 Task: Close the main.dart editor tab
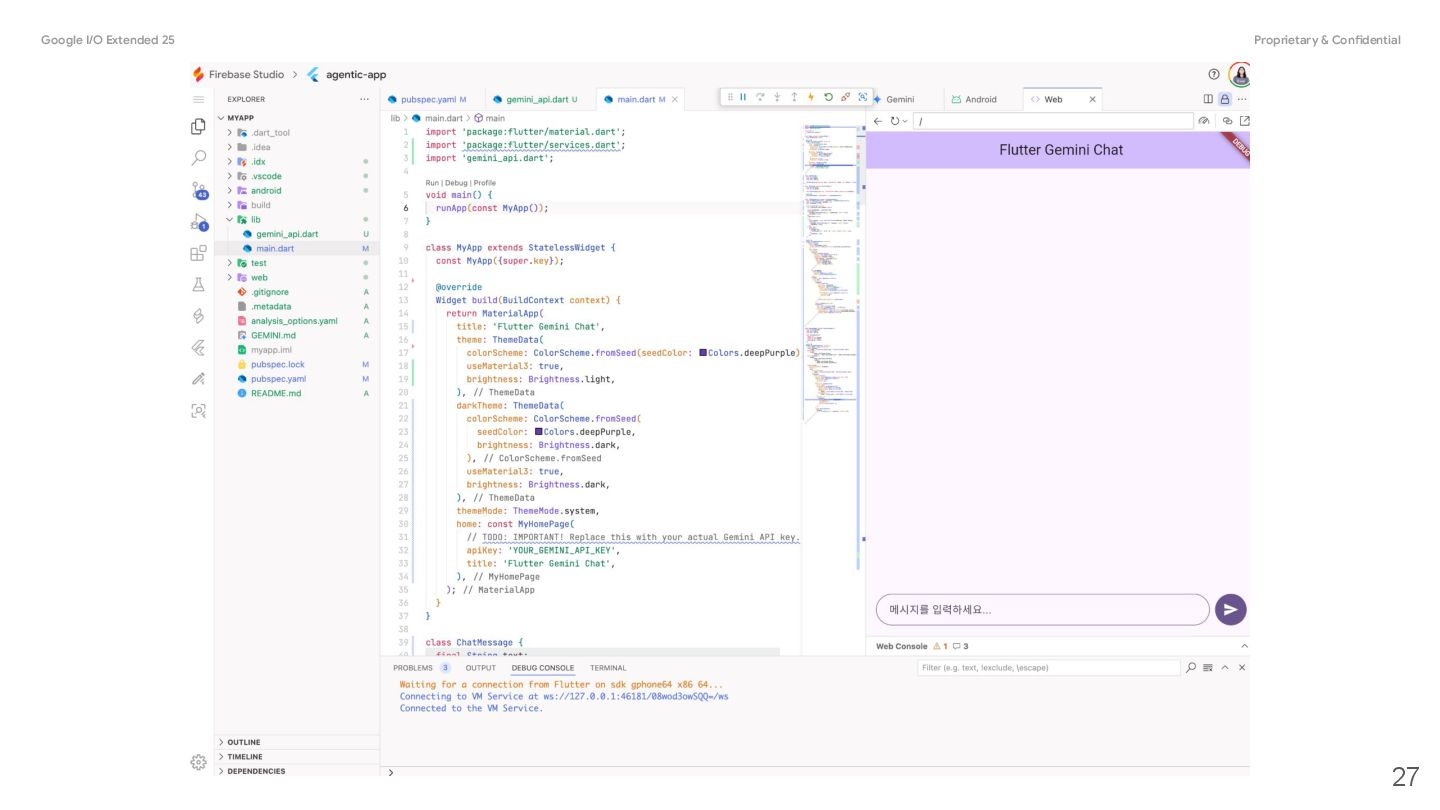[x=675, y=99]
